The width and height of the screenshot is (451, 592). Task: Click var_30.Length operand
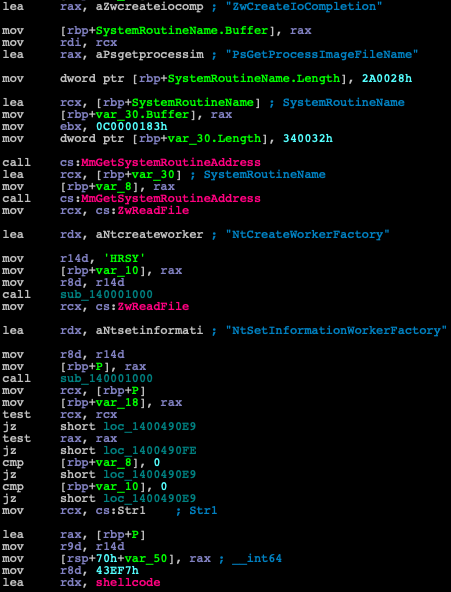pos(214,139)
